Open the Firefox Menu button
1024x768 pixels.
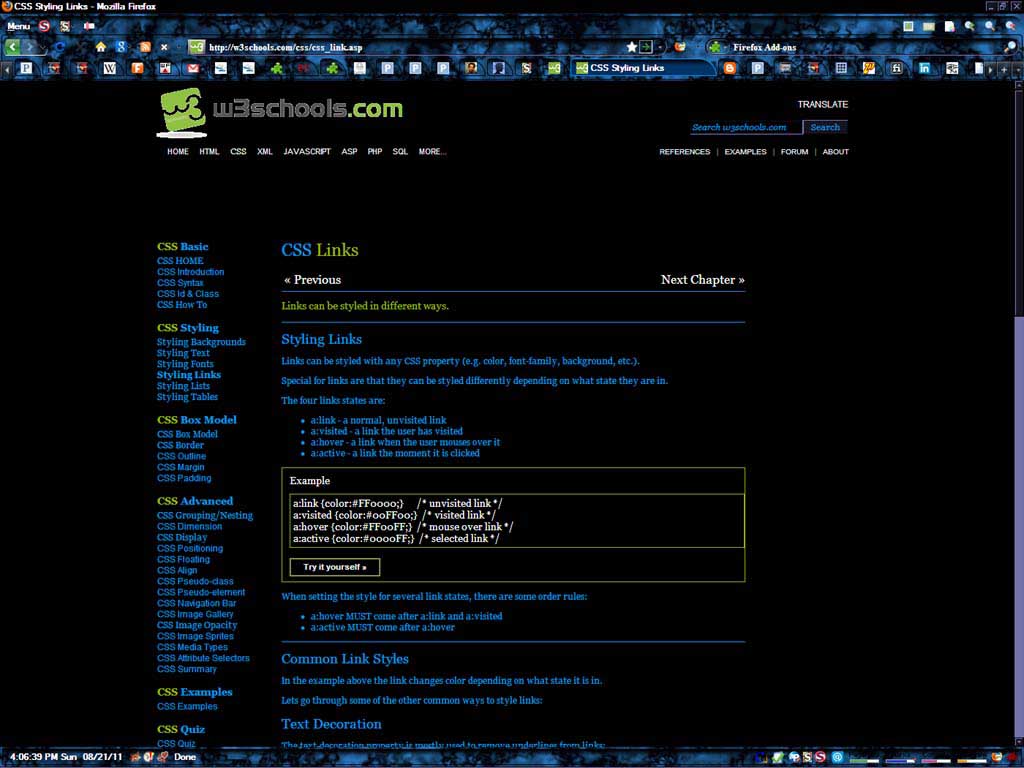18,26
